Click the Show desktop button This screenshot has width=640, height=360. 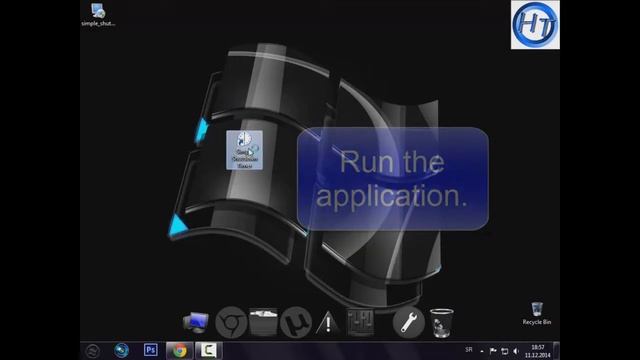coord(556,351)
